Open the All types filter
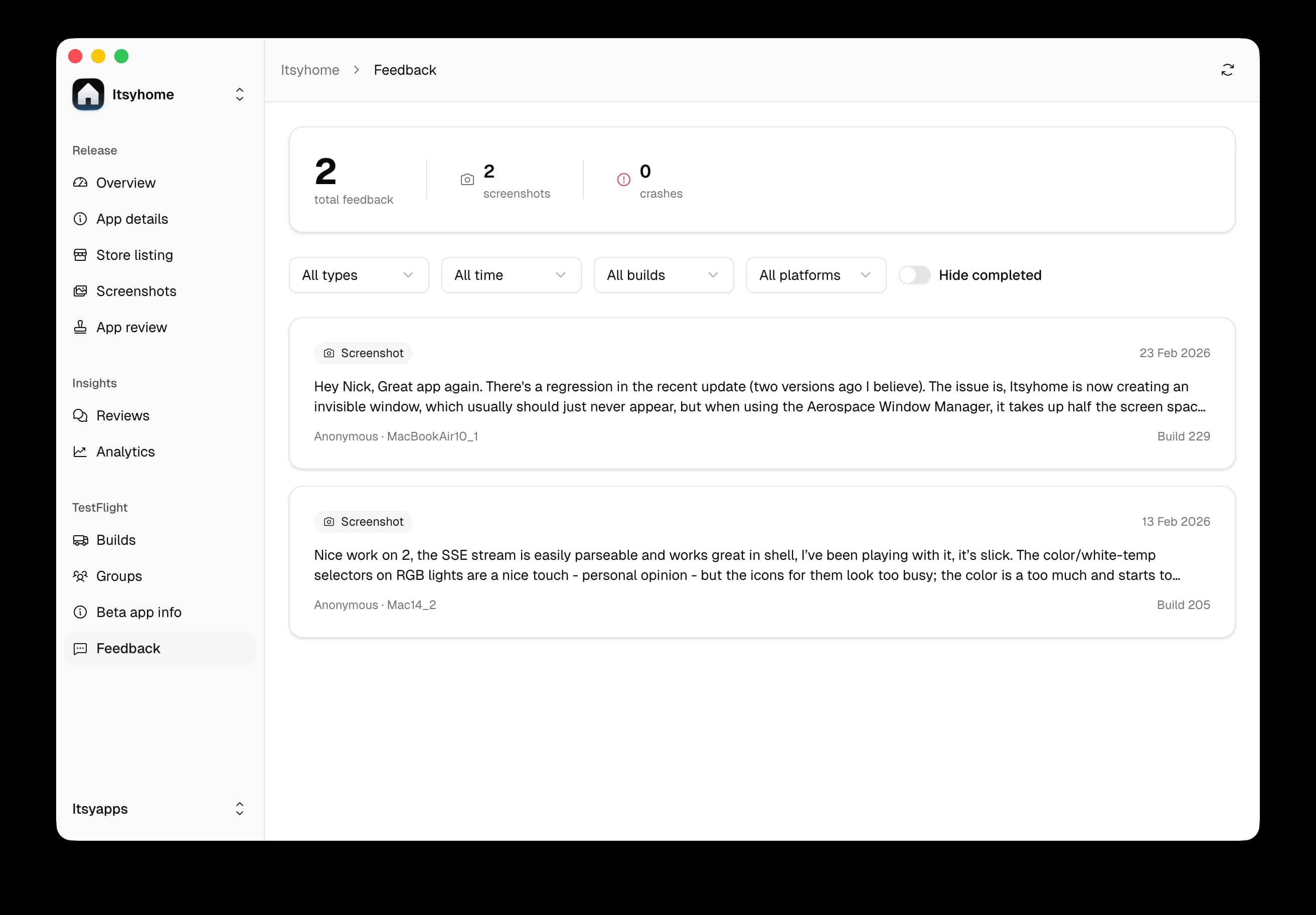This screenshot has width=1316, height=915. (x=358, y=275)
